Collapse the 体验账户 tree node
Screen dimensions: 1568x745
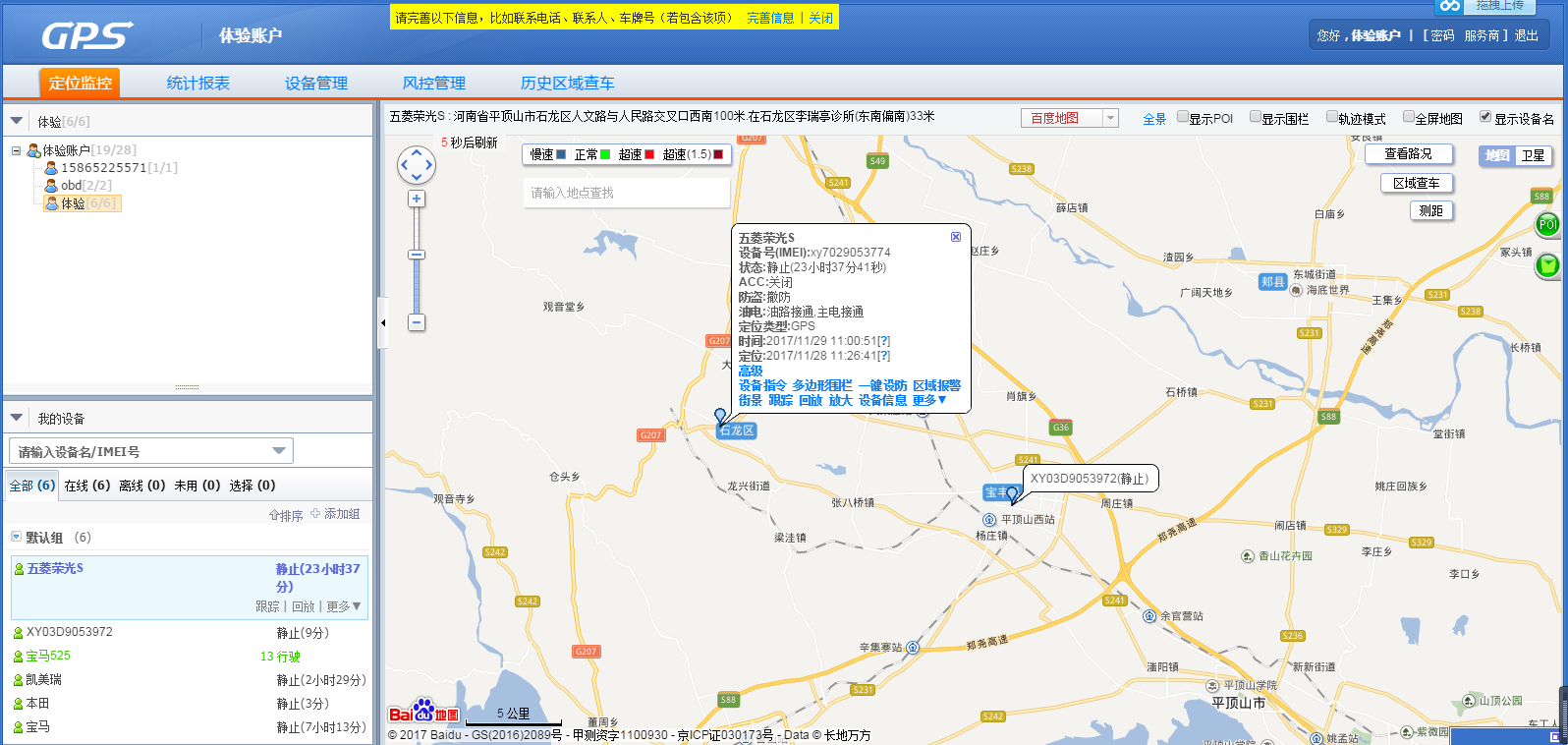(x=17, y=150)
